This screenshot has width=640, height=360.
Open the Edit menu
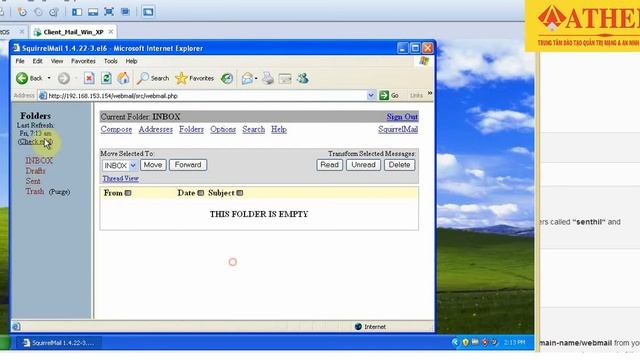(x=38, y=61)
